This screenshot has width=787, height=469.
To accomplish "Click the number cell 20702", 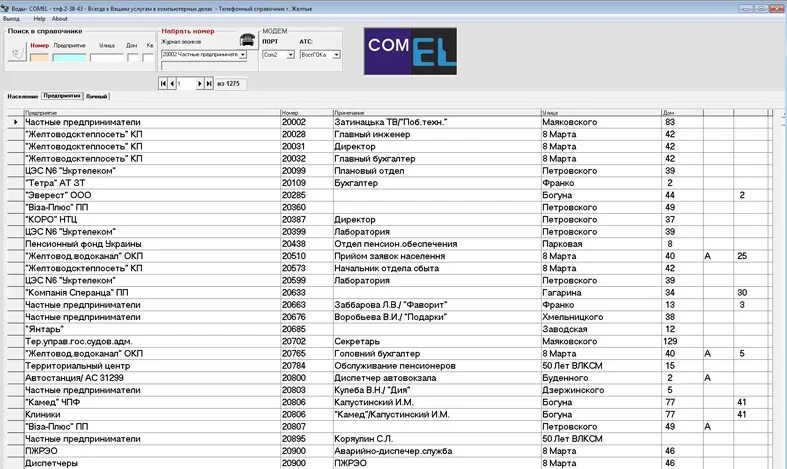I will point(307,341).
